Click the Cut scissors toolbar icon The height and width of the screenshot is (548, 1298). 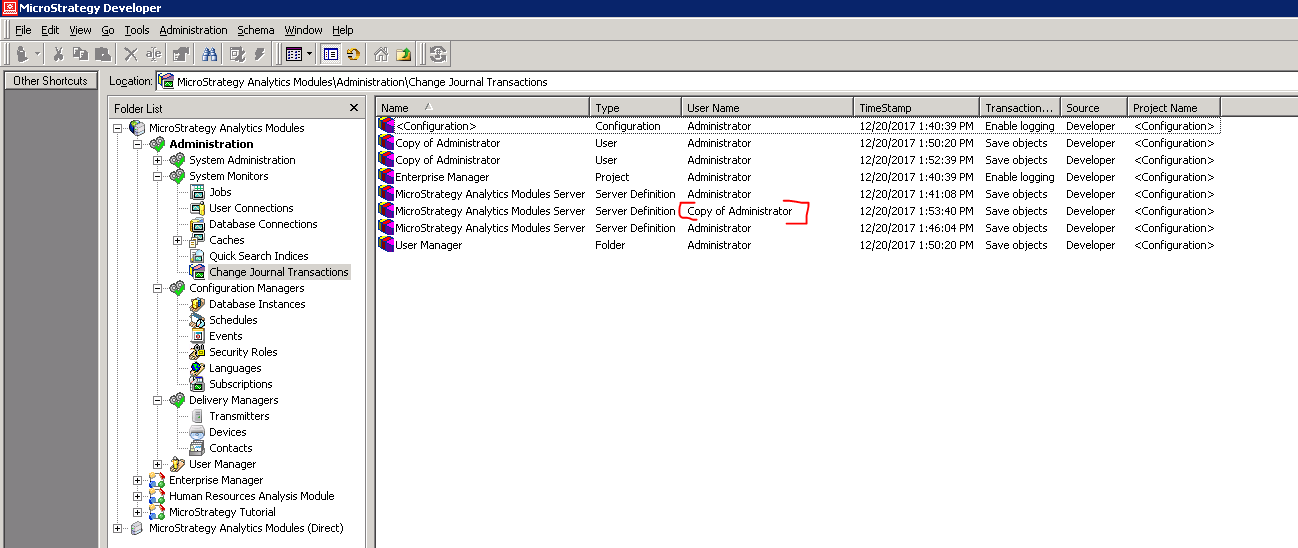coord(59,54)
